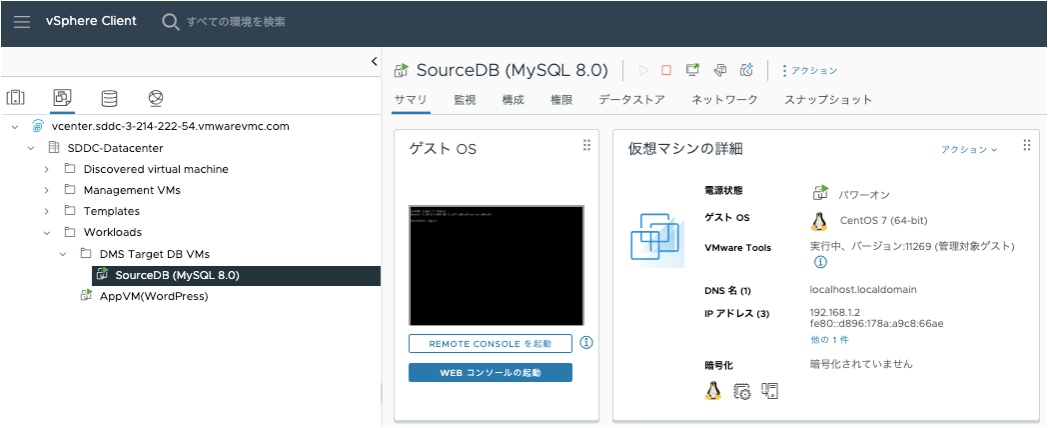Click the VM console thumbnail preview
The image size is (1048, 428).
coord(496,265)
